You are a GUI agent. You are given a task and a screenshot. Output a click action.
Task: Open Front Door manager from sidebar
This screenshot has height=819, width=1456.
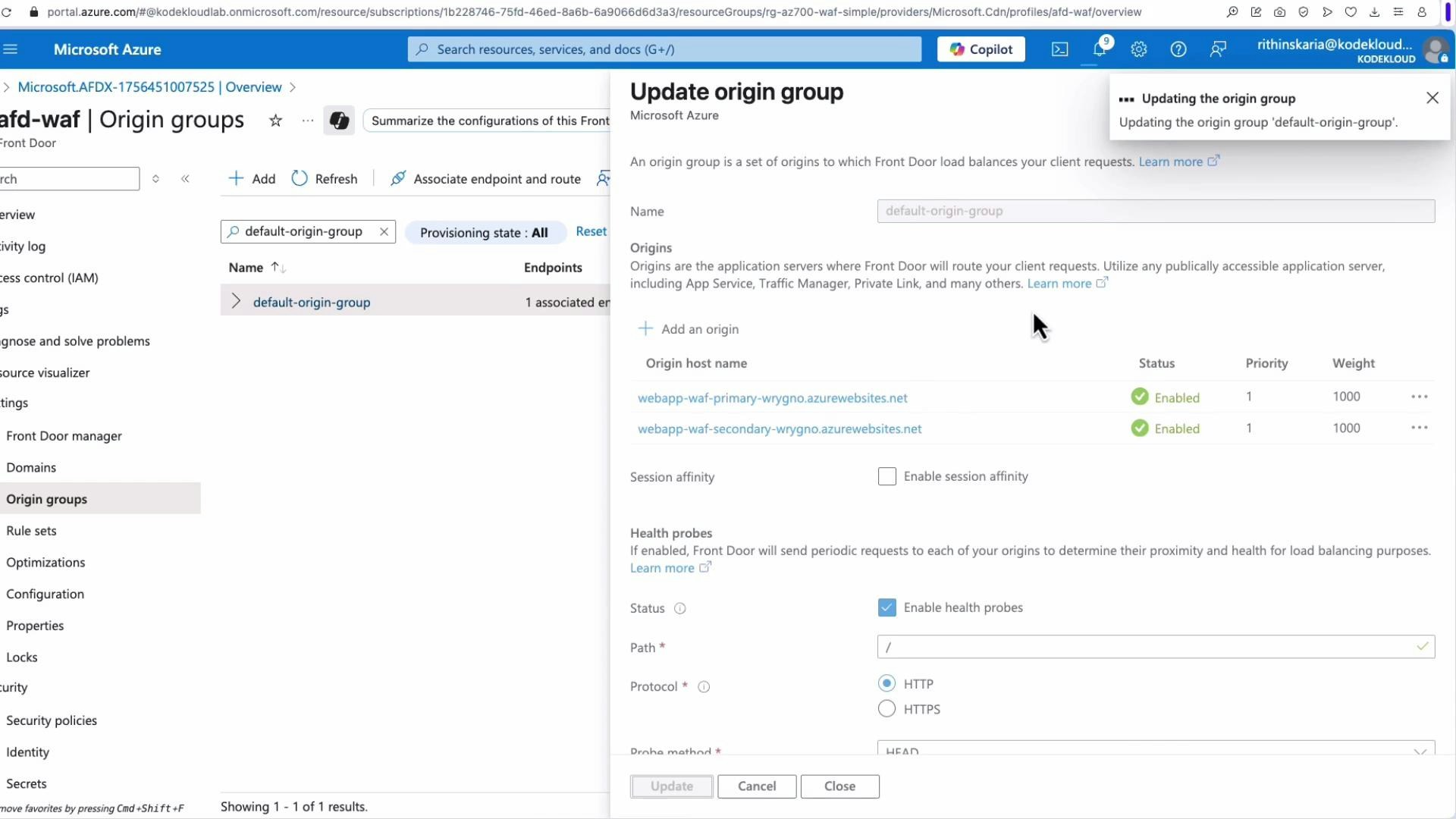click(x=64, y=436)
